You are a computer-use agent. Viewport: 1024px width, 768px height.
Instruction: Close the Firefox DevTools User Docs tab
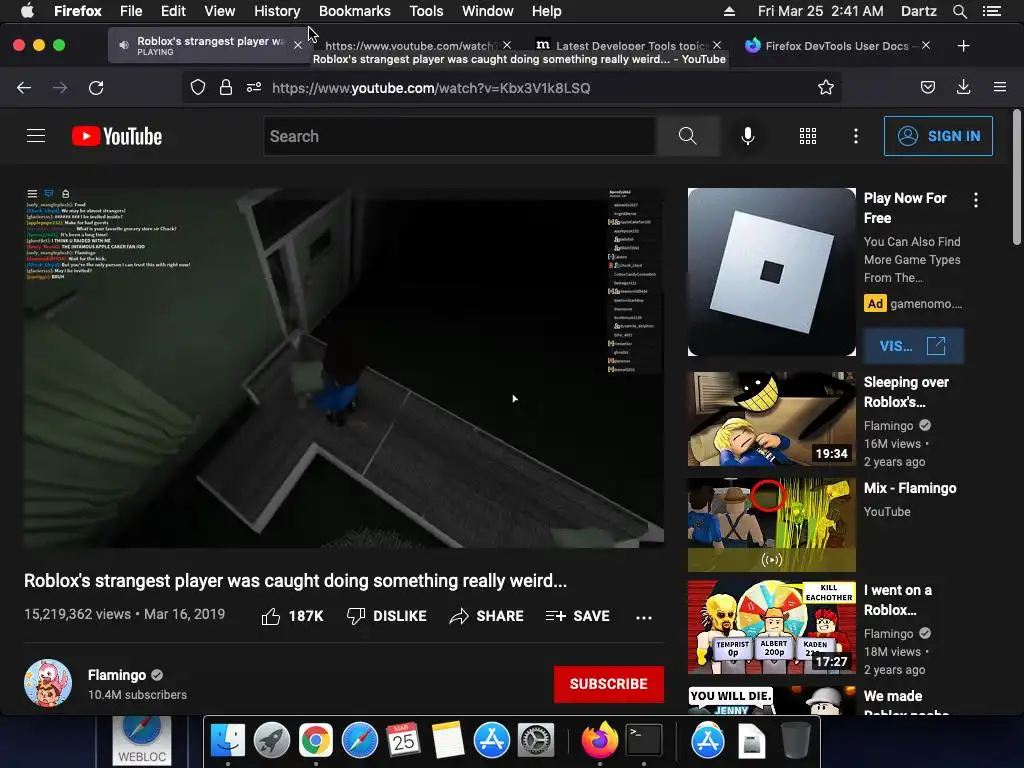tap(926, 45)
